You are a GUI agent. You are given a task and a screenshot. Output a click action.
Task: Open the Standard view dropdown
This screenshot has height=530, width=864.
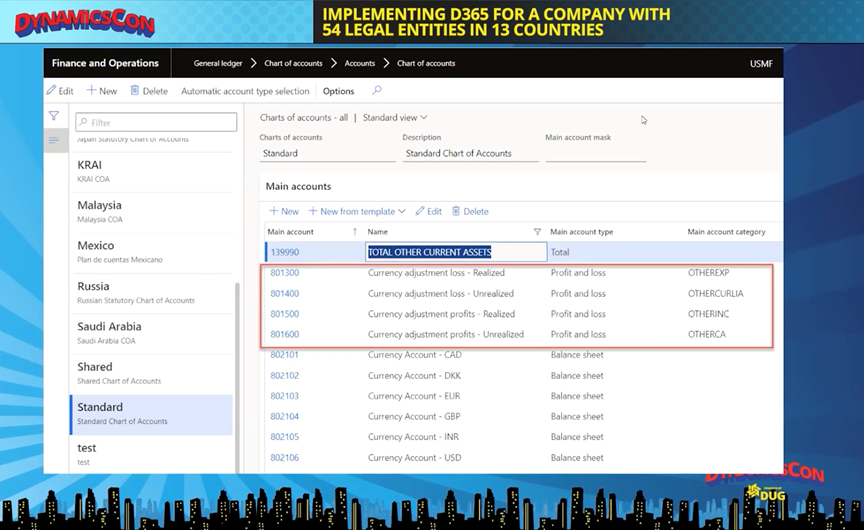[x=395, y=117]
